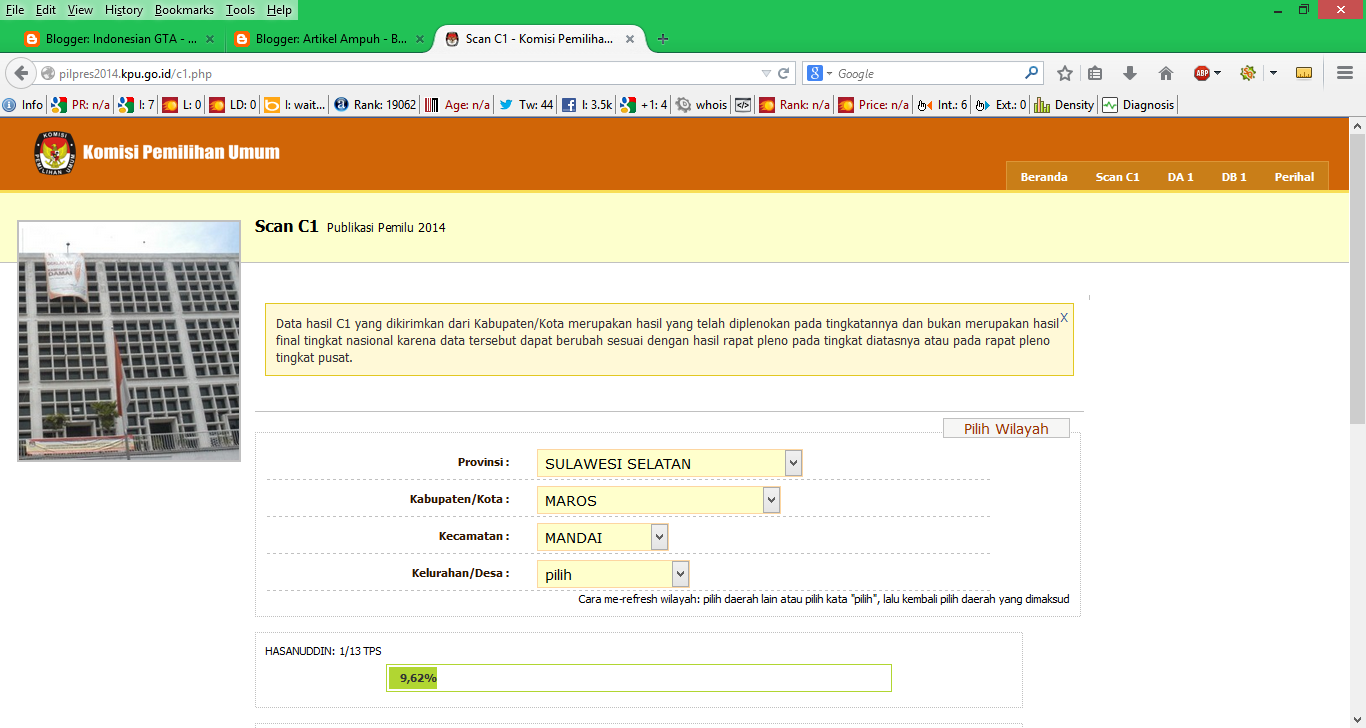Click the search magnifier icon

click(1031, 73)
